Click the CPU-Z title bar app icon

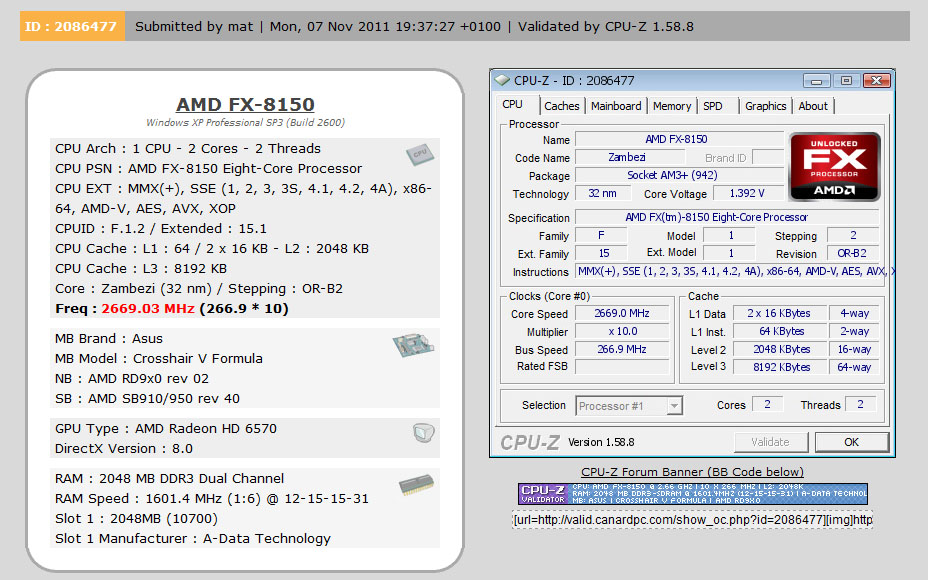(502, 80)
